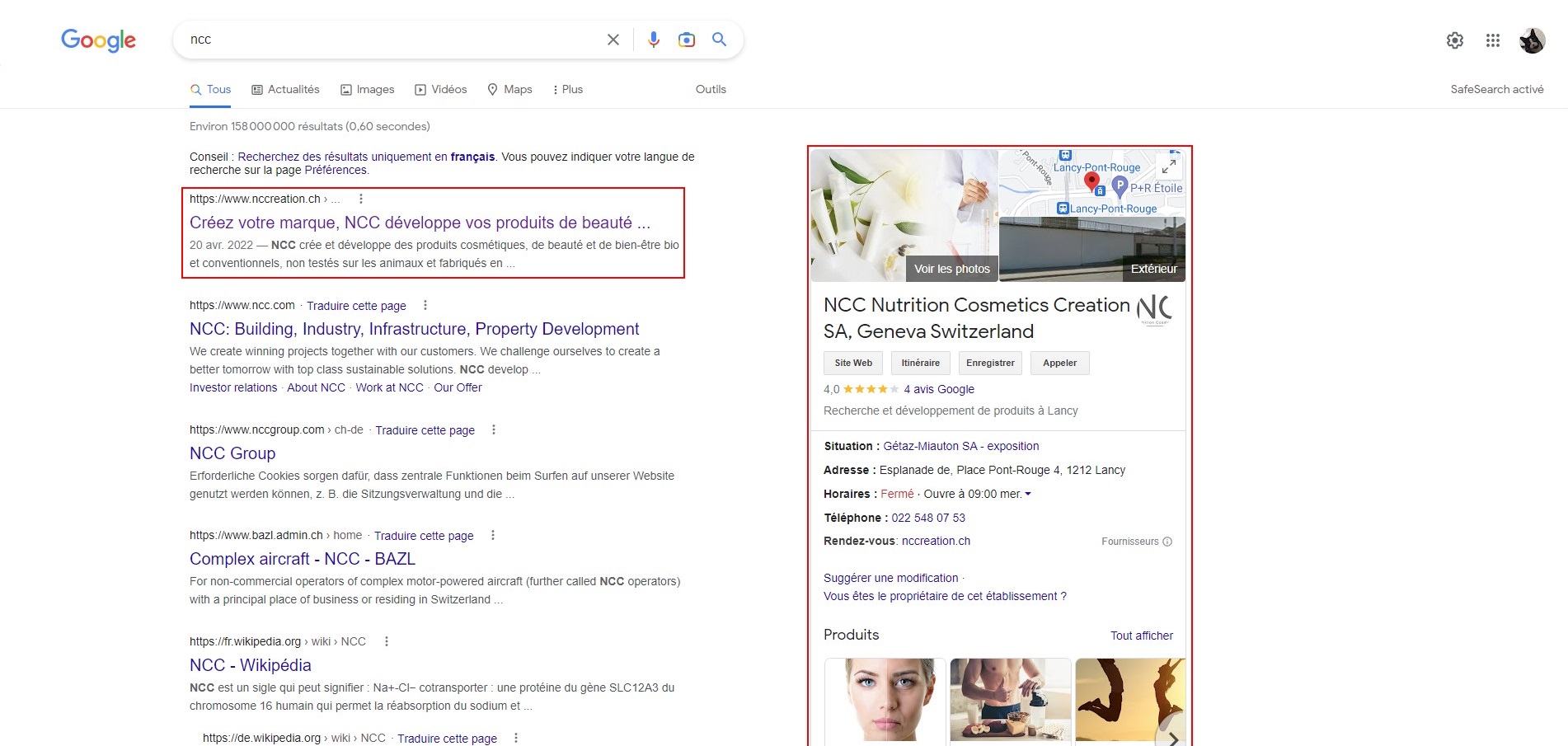1568x746 pixels.
Task: Open options menu for nccreation.ch result
Action: (x=361, y=199)
